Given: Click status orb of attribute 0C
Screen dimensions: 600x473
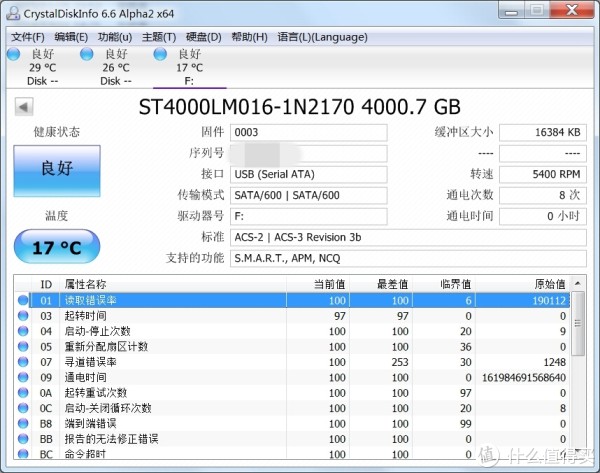Looking at the screenshot, I should click(x=23, y=408).
